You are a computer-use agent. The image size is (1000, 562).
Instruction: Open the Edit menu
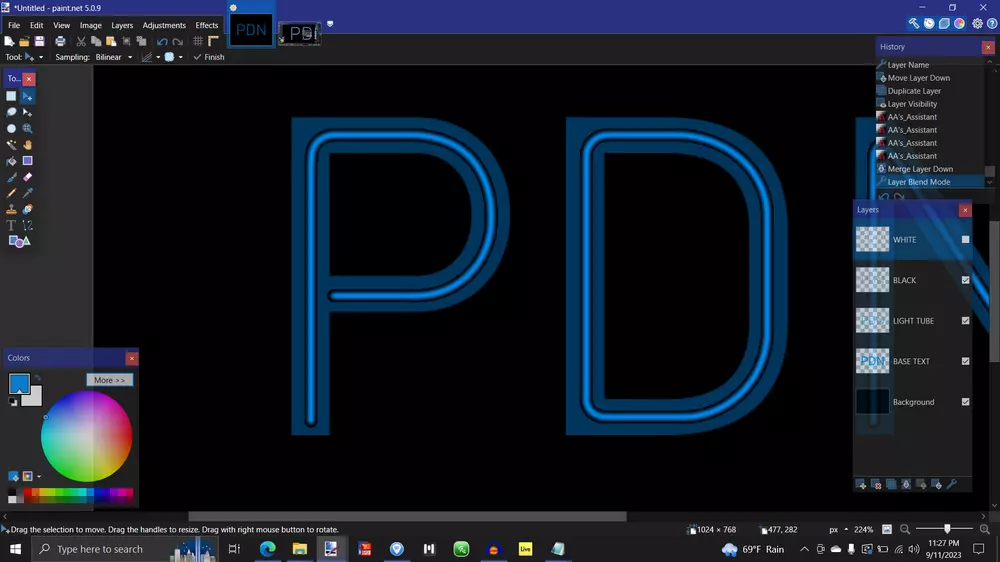(36, 25)
